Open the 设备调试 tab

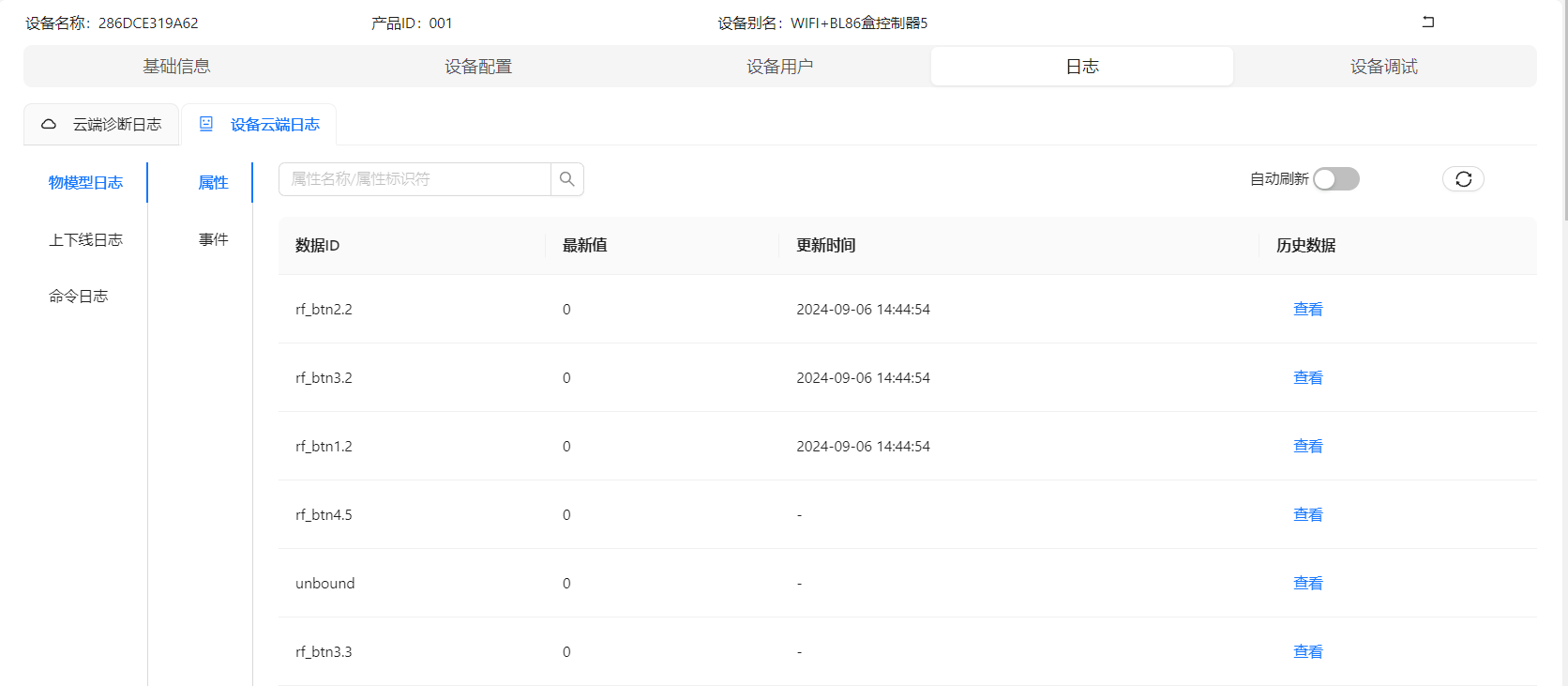click(1383, 67)
